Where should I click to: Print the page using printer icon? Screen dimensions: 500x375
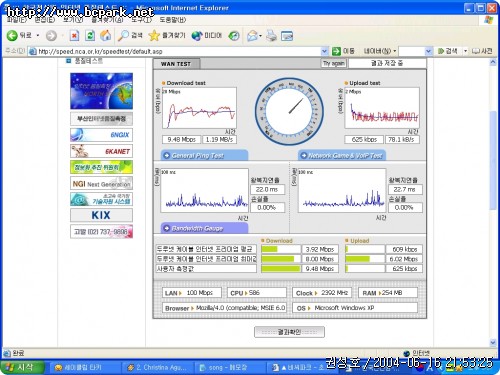pos(271,36)
